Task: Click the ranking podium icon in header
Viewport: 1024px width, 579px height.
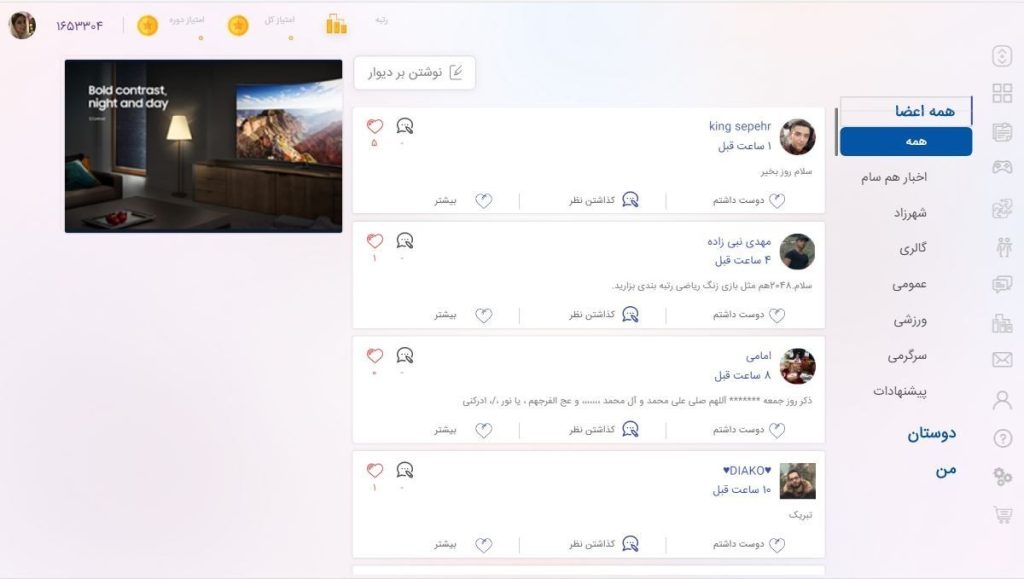Action: tap(336, 24)
